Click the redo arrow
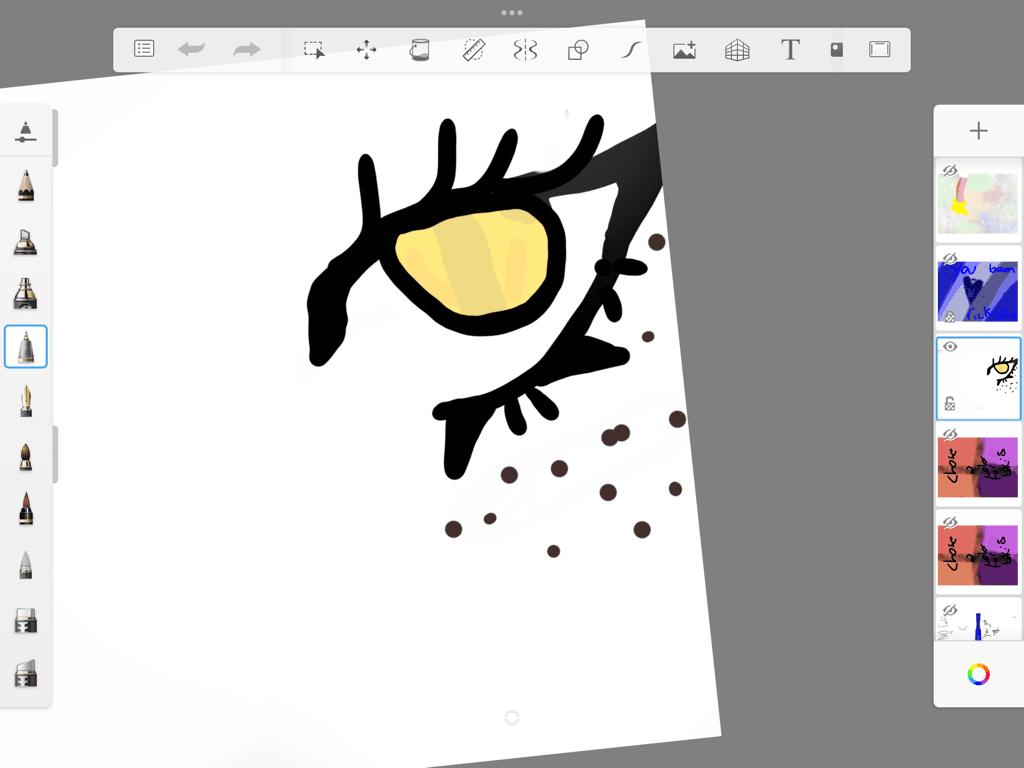 (246, 49)
